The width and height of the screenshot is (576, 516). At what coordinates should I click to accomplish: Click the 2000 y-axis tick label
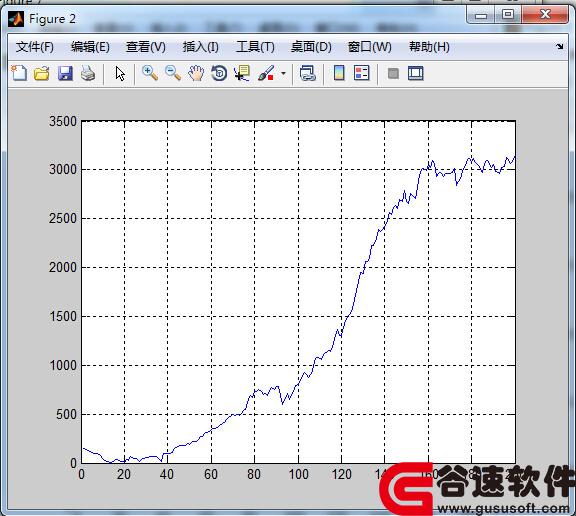coord(63,267)
